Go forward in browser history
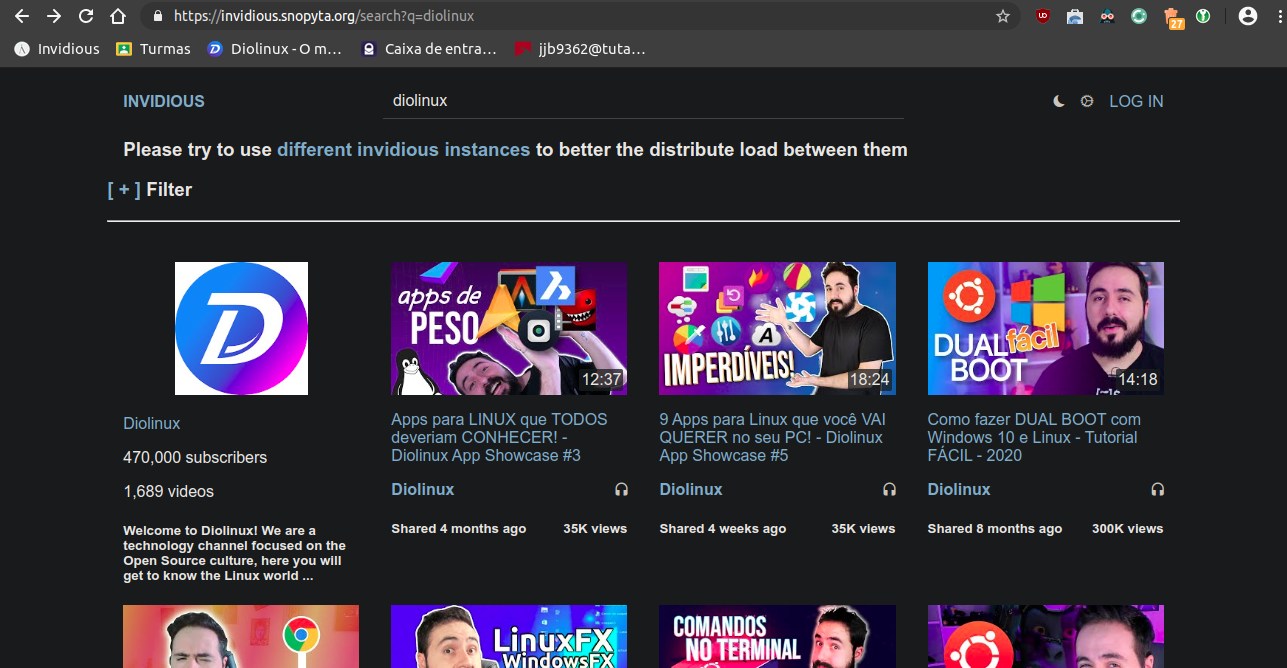 pos(54,16)
